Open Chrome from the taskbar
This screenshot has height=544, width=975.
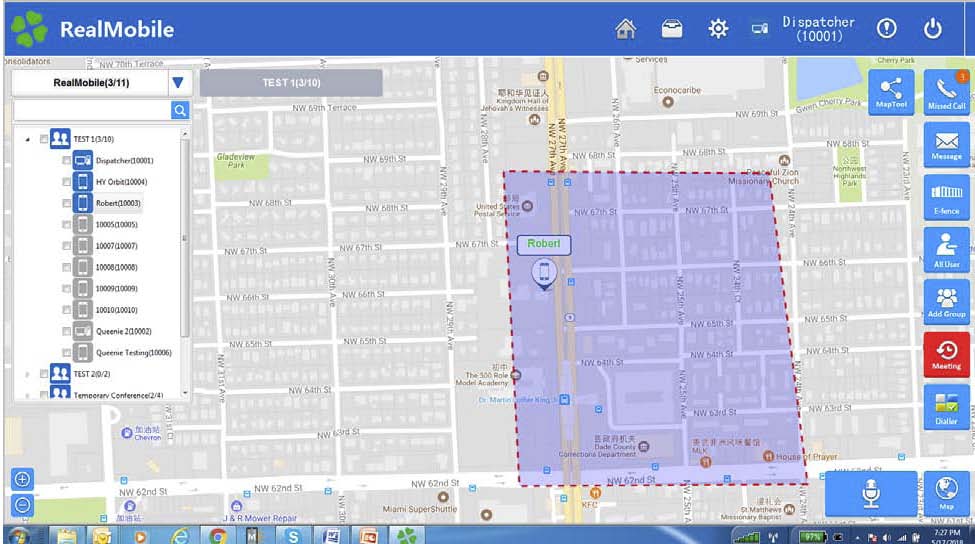pos(217,535)
